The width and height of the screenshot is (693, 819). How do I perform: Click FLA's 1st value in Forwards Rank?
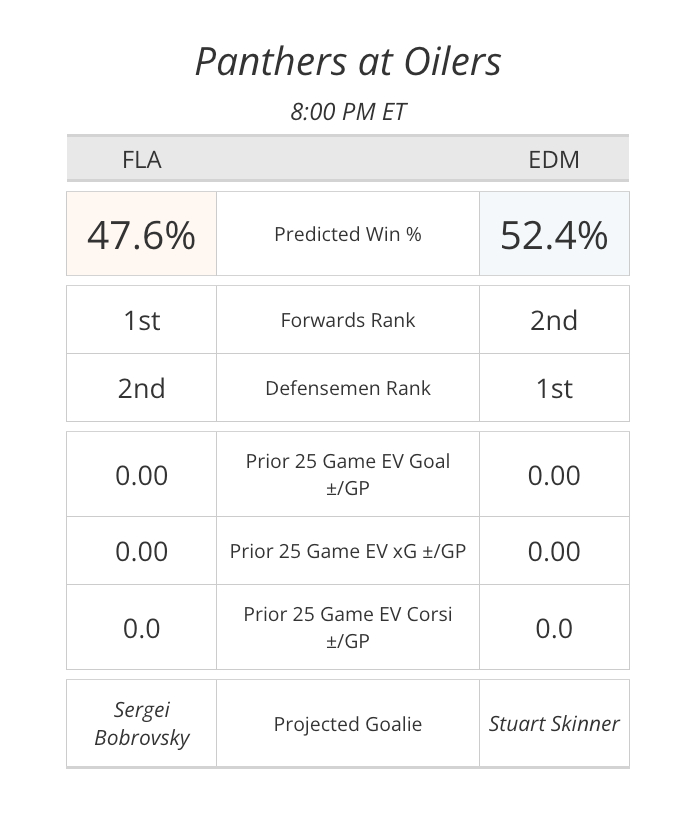coord(141,320)
